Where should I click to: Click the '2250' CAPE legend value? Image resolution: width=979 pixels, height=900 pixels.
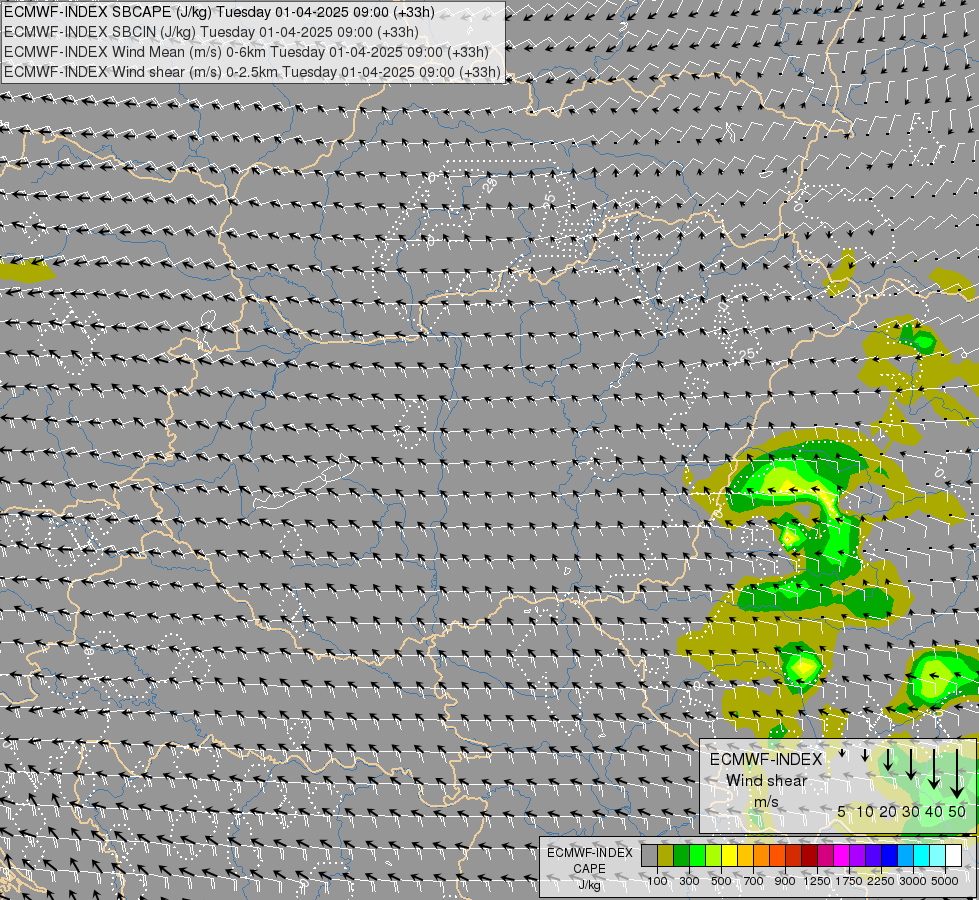pos(881,881)
